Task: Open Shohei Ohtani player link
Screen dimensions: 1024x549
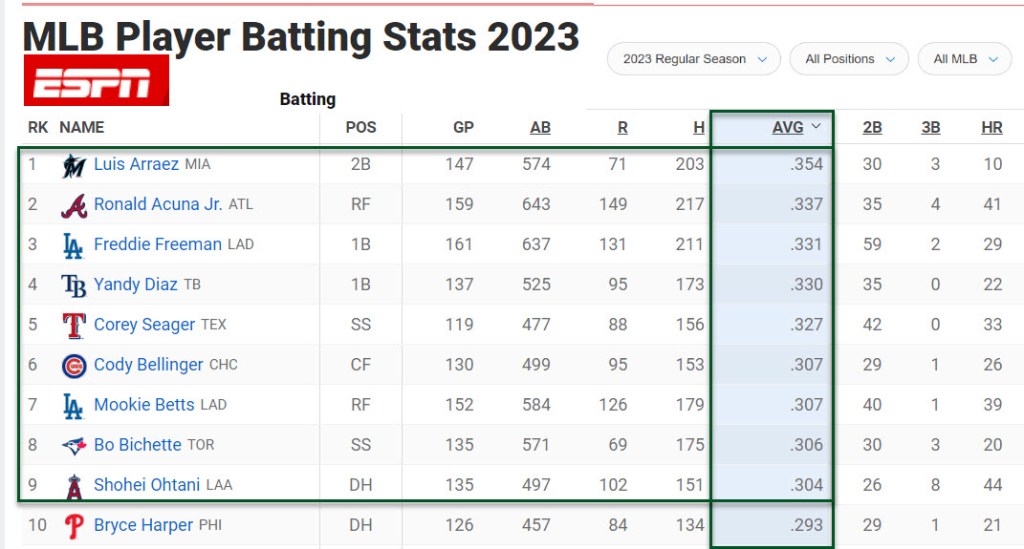Action: [x=147, y=485]
